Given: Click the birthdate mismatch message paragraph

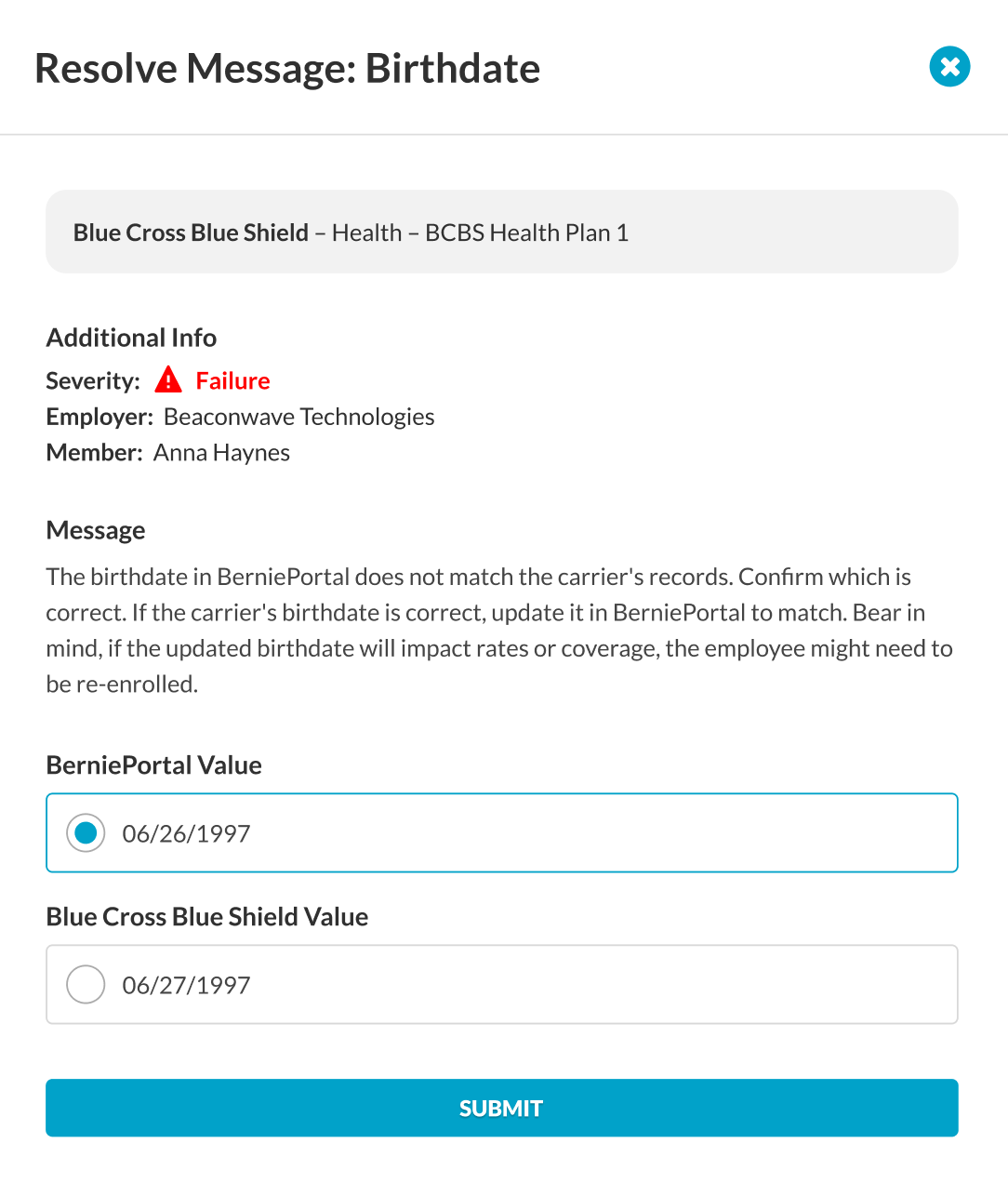Looking at the screenshot, I should pos(499,631).
